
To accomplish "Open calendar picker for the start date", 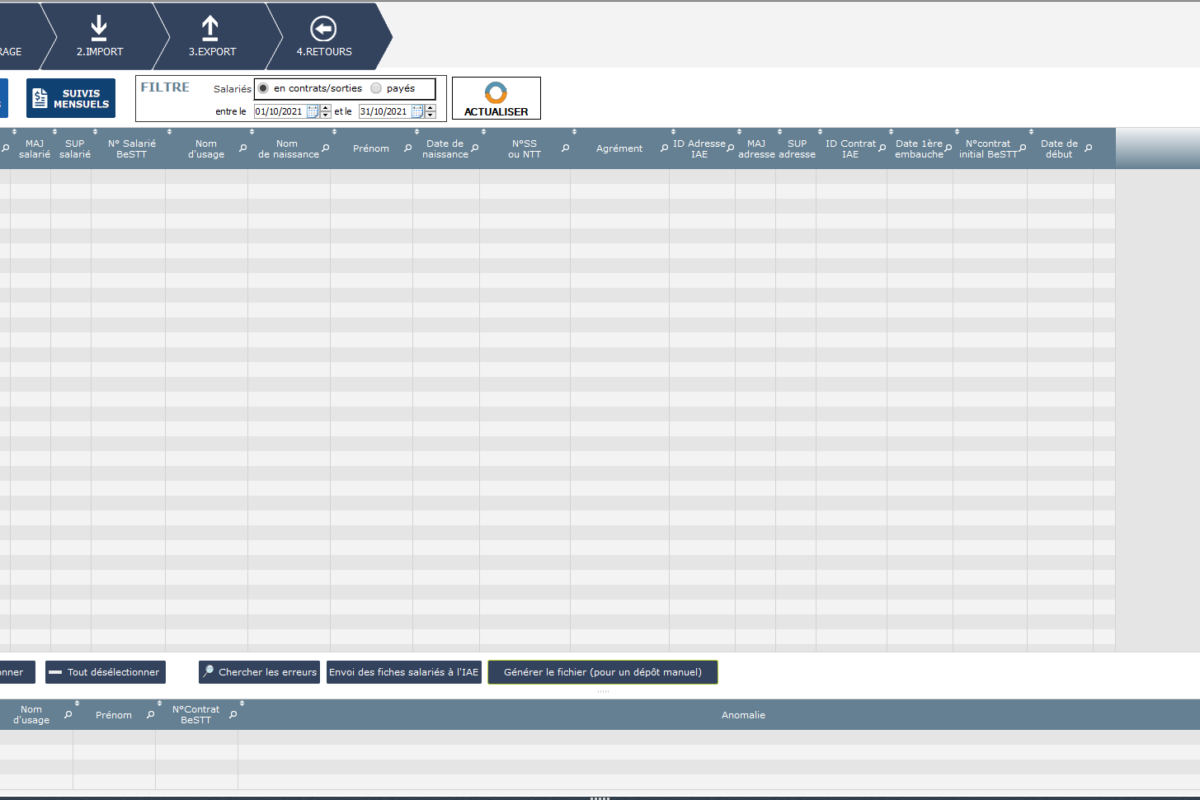I will click(313, 112).
